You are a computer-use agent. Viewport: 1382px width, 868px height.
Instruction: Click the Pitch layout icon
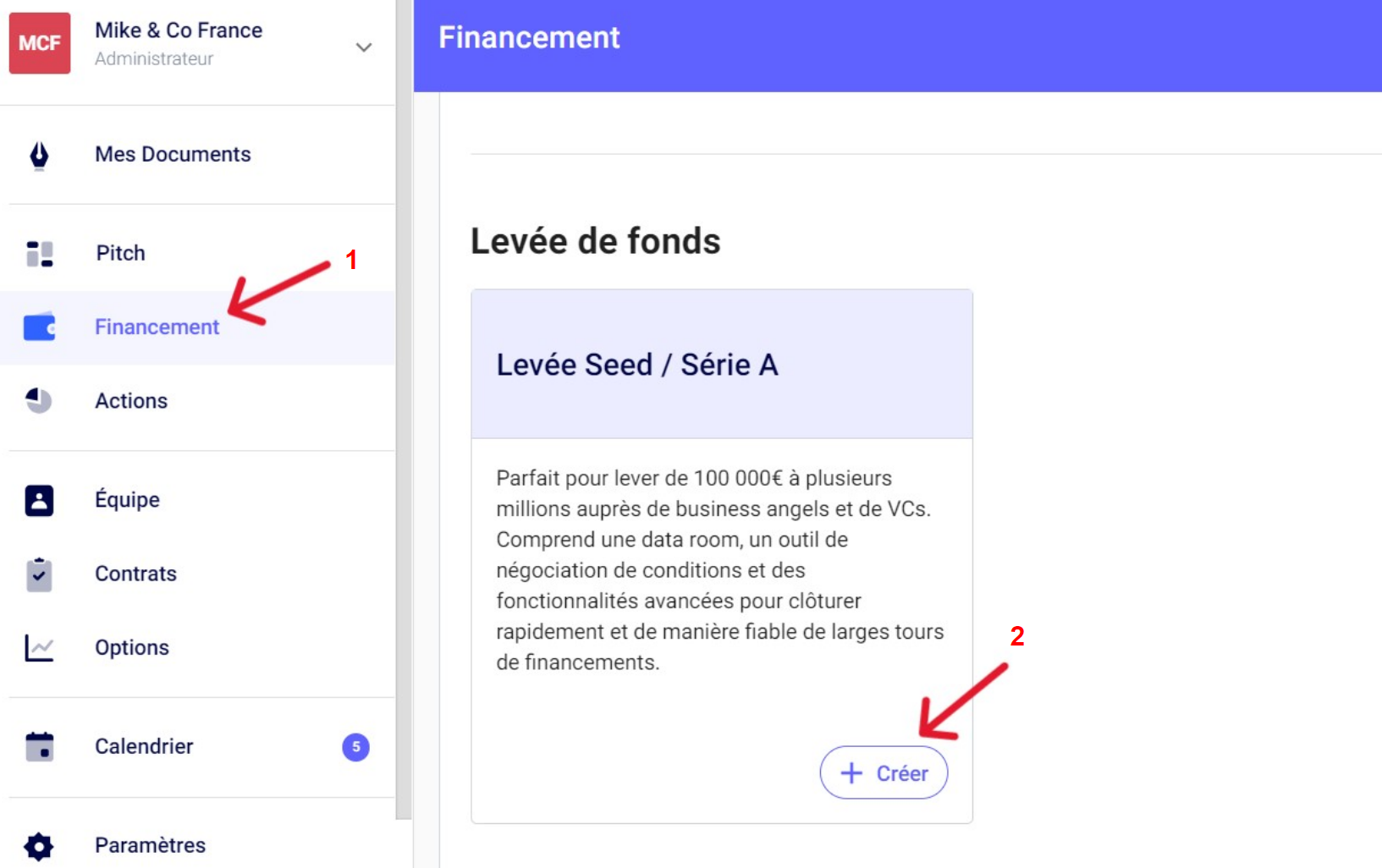pos(39,254)
